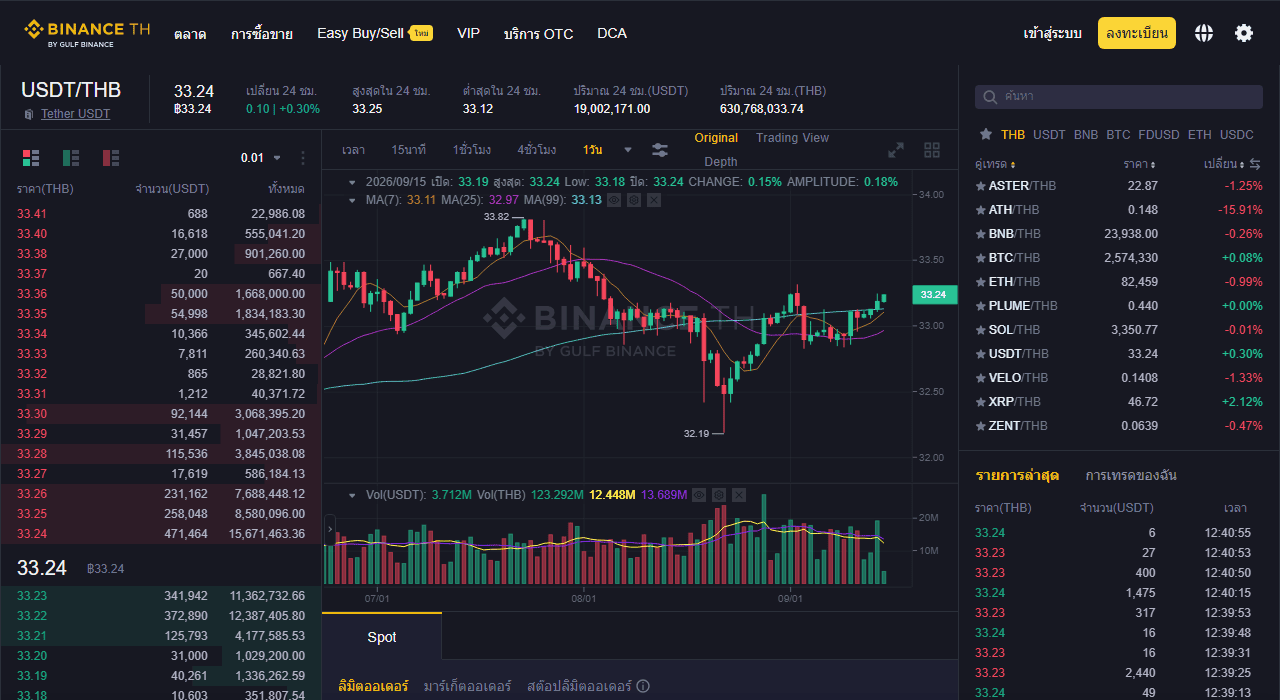
Task: Open language globe selector in header
Action: (x=1204, y=33)
